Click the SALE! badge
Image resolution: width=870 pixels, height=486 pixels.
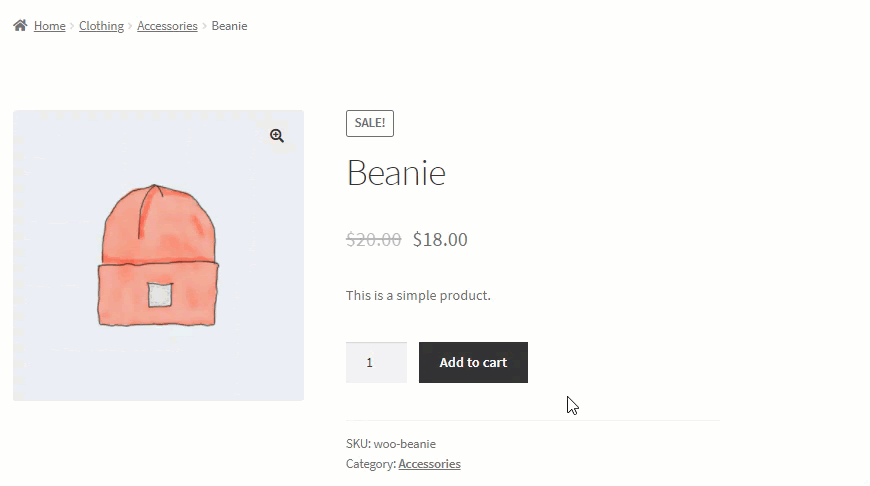(370, 123)
